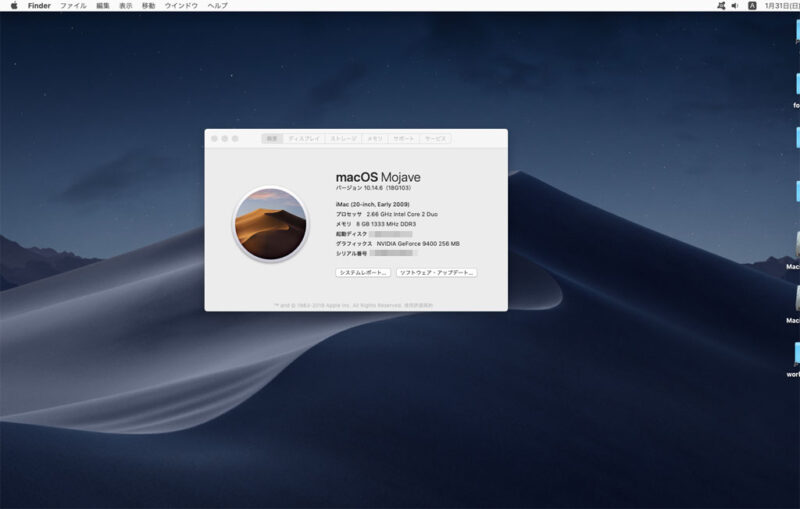The image size is (800, 509).
Task: Minimize the About This Mac window
Action: click(224, 139)
